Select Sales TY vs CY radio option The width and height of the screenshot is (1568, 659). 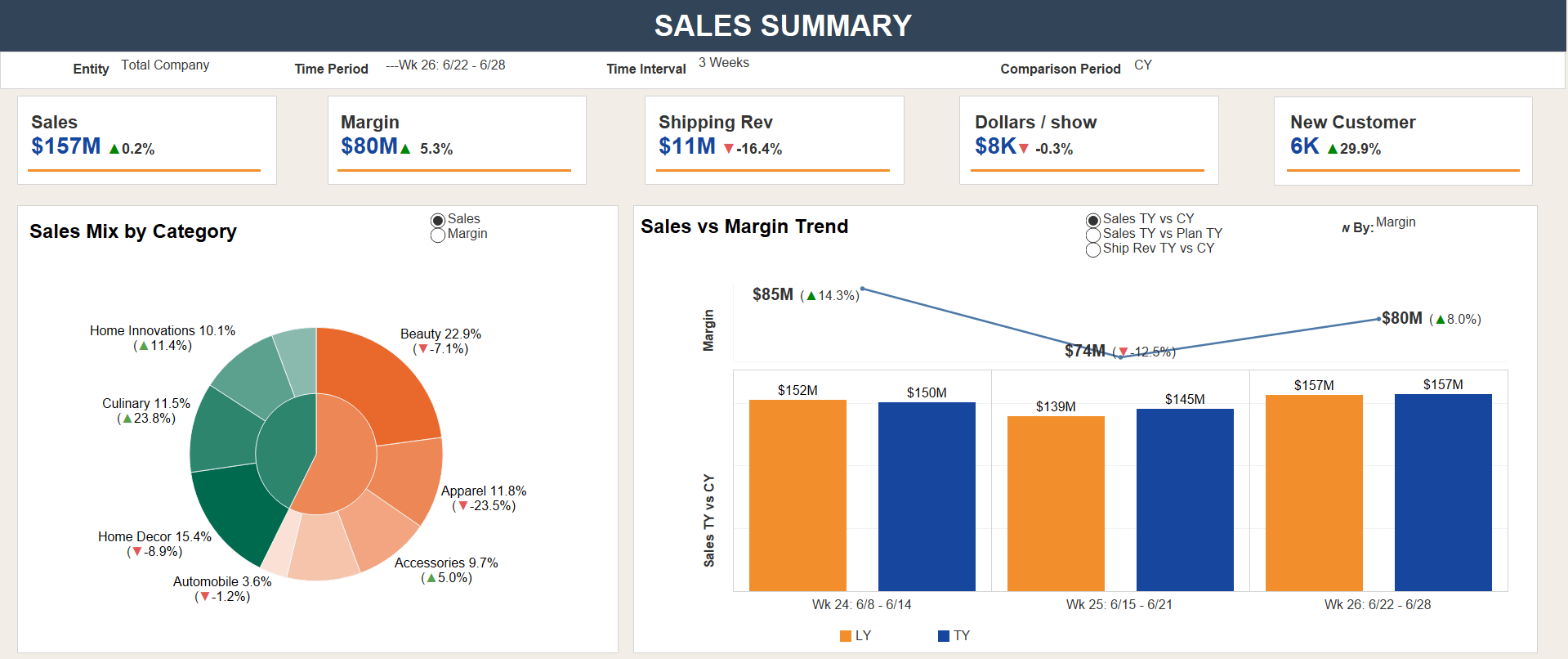(x=1093, y=220)
